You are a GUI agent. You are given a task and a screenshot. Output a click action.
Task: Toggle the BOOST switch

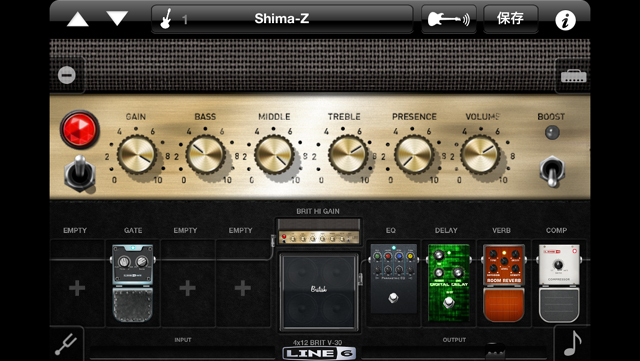552,171
